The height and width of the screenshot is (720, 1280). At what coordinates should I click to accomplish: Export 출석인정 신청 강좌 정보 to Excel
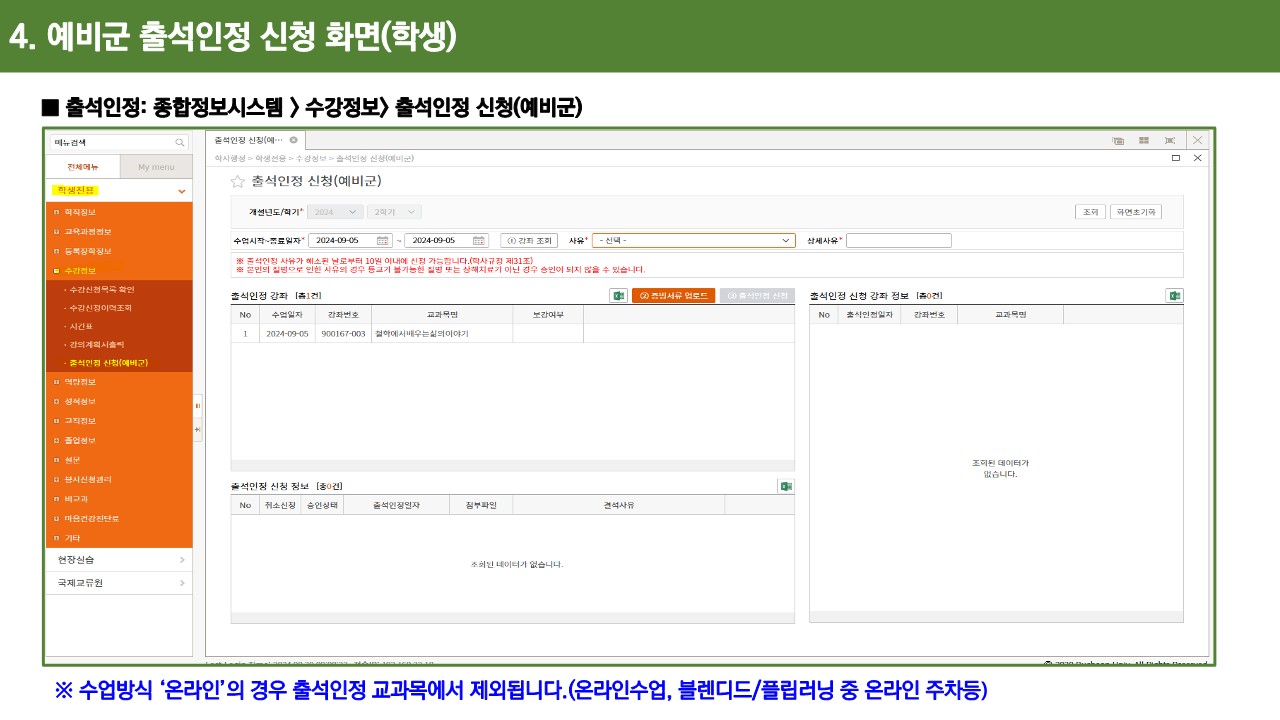(x=1174, y=296)
